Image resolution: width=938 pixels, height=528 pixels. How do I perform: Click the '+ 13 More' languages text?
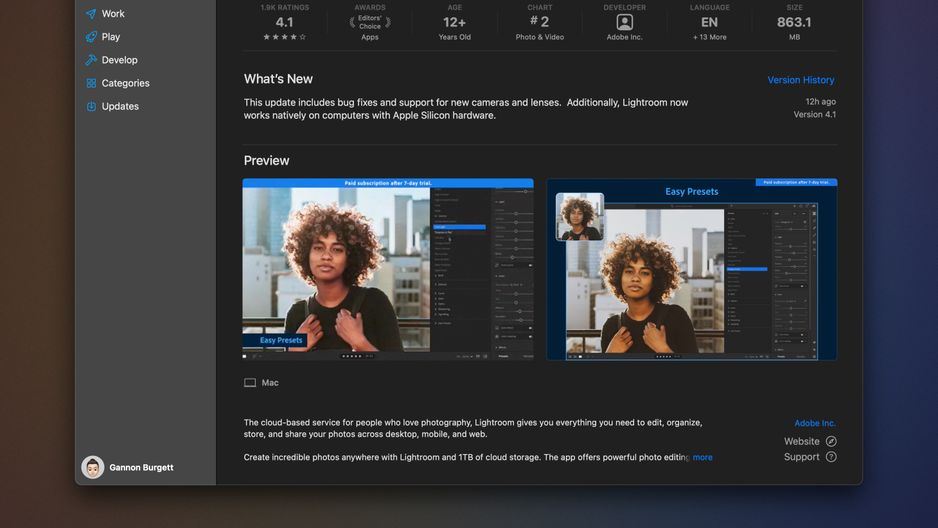[709, 37]
